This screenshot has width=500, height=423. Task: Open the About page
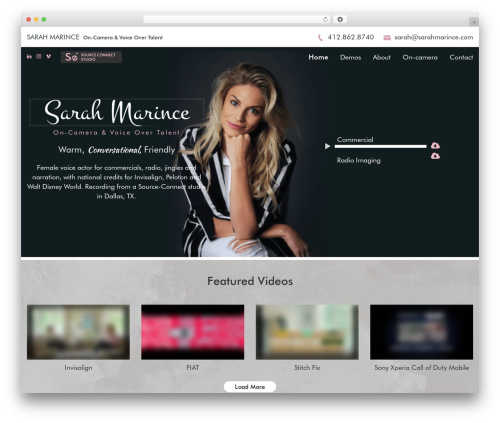point(381,57)
